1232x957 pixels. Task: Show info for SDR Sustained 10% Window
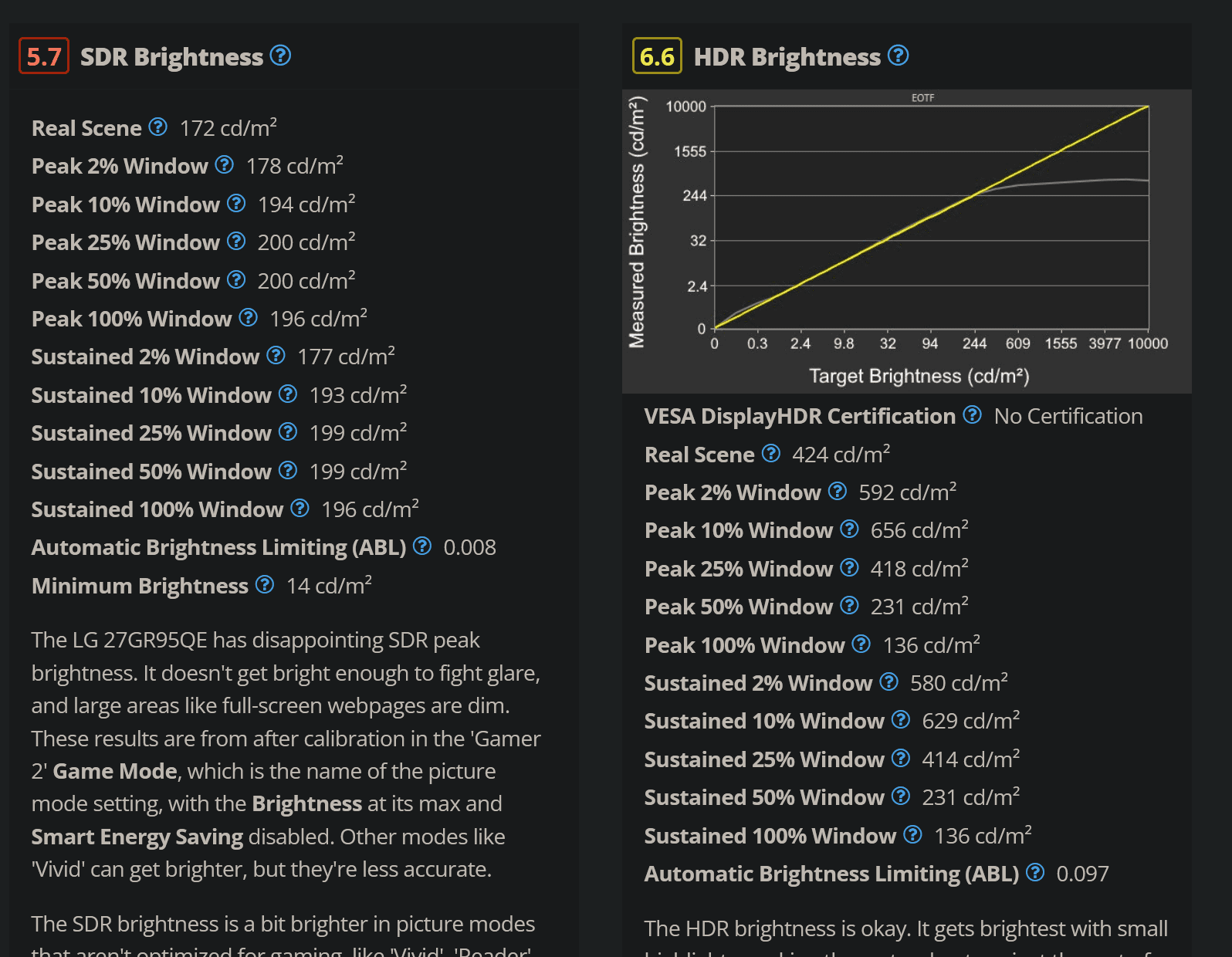[x=288, y=394]
